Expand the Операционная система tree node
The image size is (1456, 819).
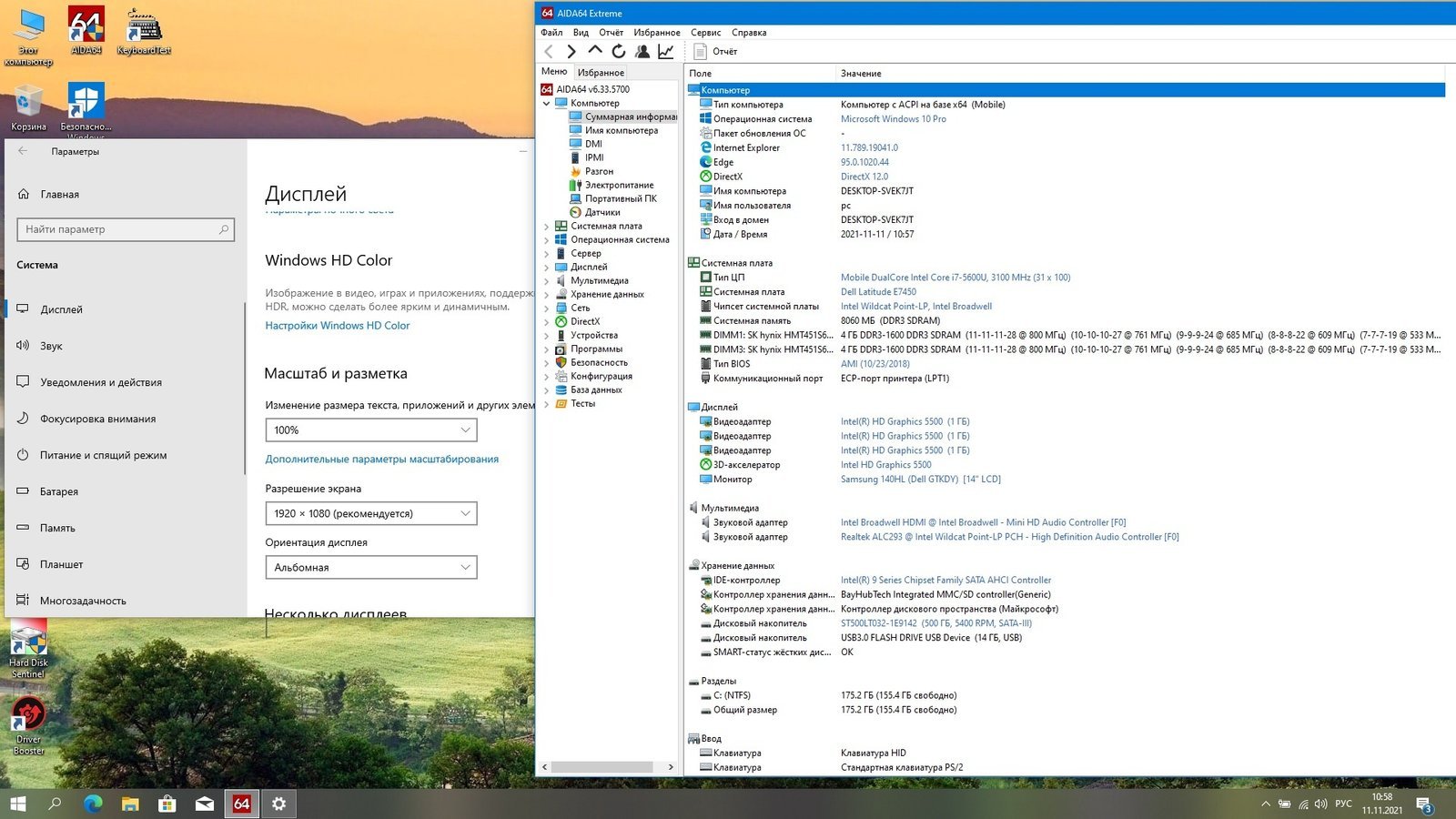pyautogui.click(x=547, y=239)
